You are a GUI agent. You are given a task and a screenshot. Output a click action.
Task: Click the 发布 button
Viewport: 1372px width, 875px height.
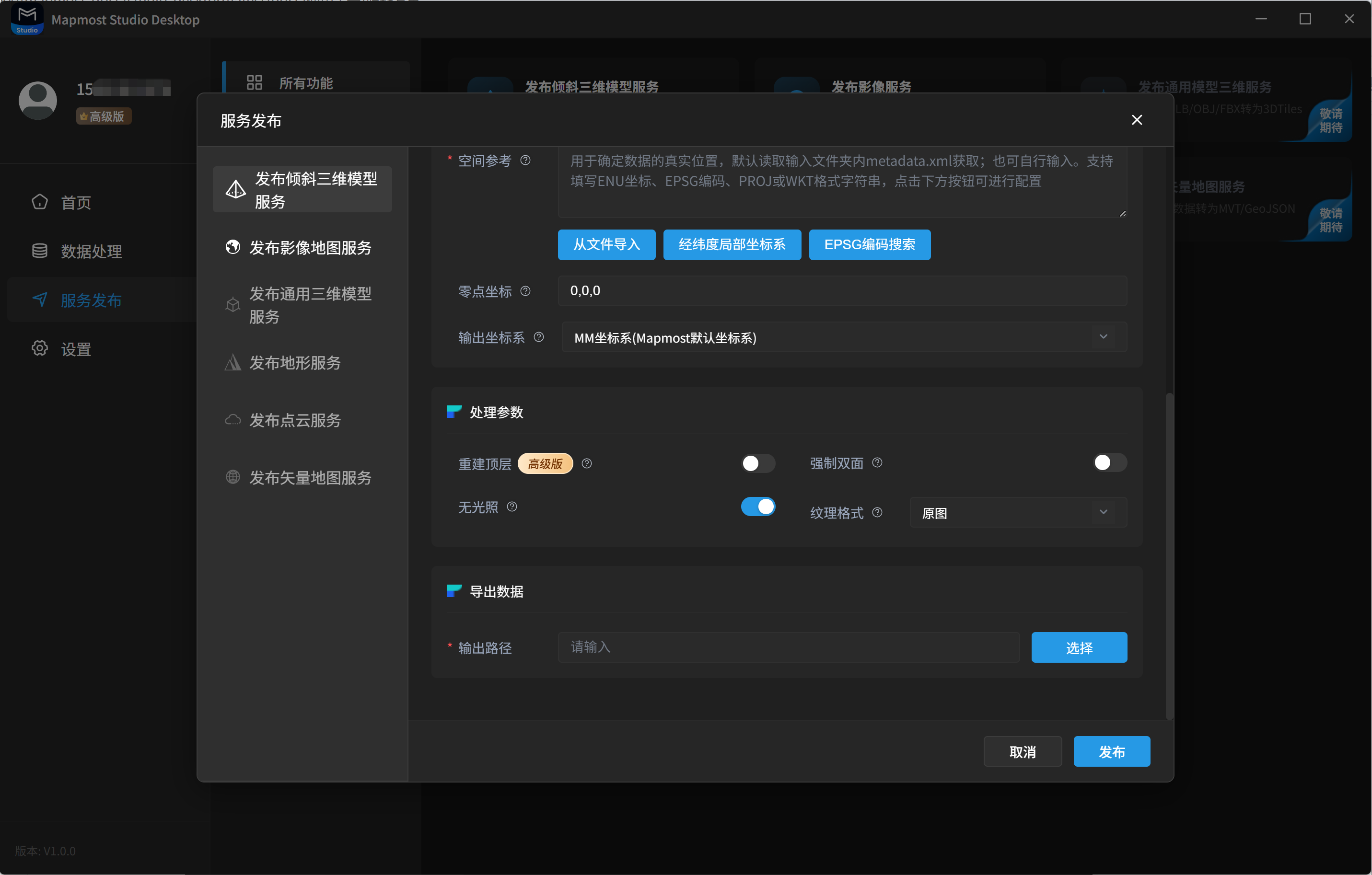[1111, 751]
